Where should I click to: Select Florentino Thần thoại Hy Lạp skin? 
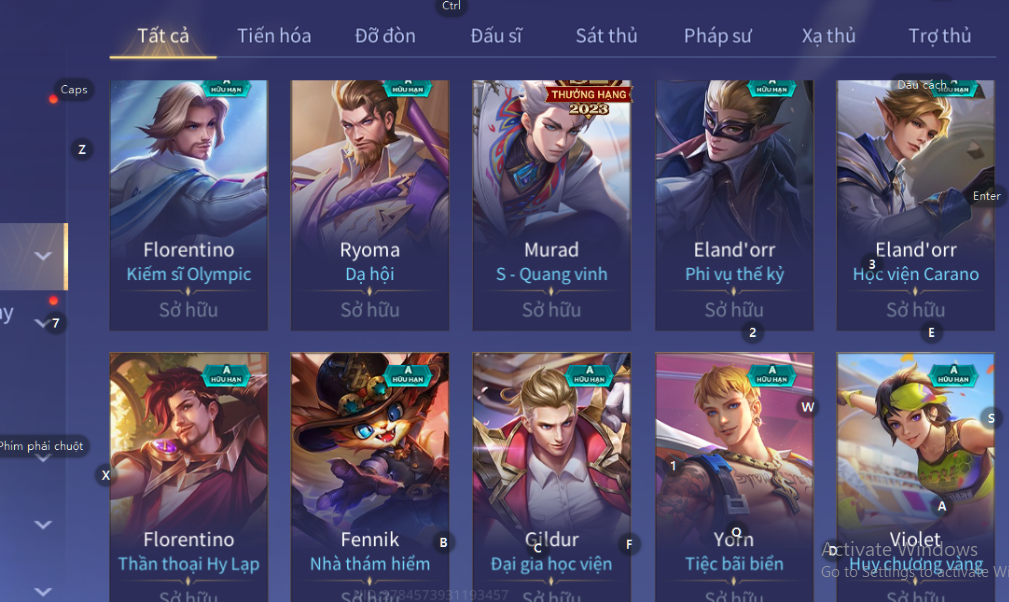click(x=189, y=477)
